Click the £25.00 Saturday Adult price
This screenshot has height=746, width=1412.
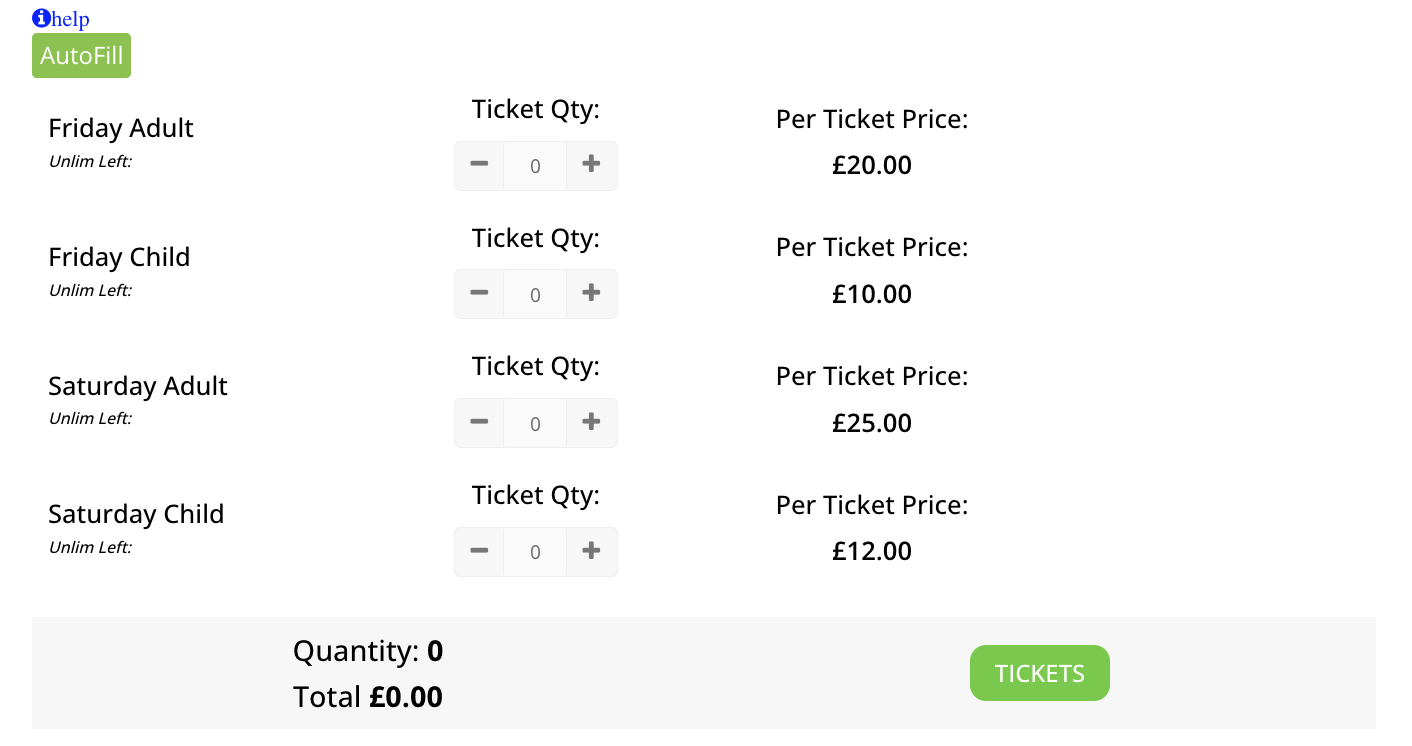[871, 423]
